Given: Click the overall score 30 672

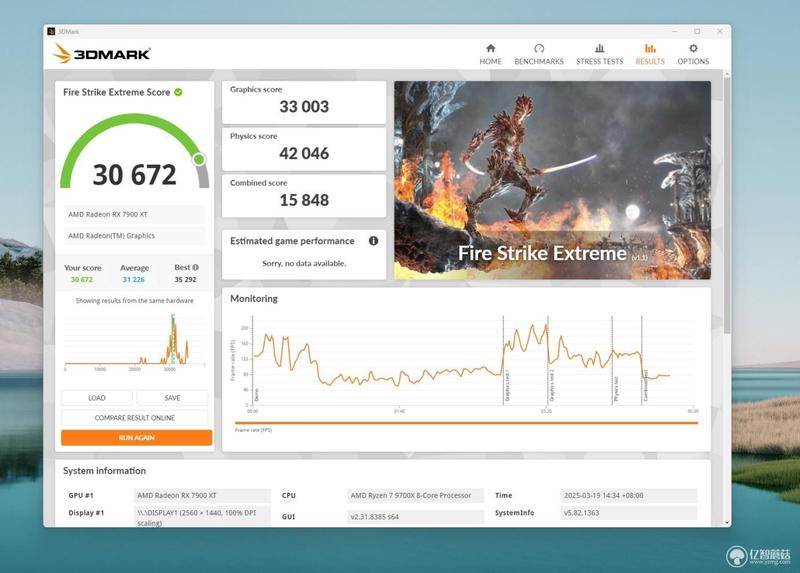Looking at the screenshot, I should [x=135, y=175].
